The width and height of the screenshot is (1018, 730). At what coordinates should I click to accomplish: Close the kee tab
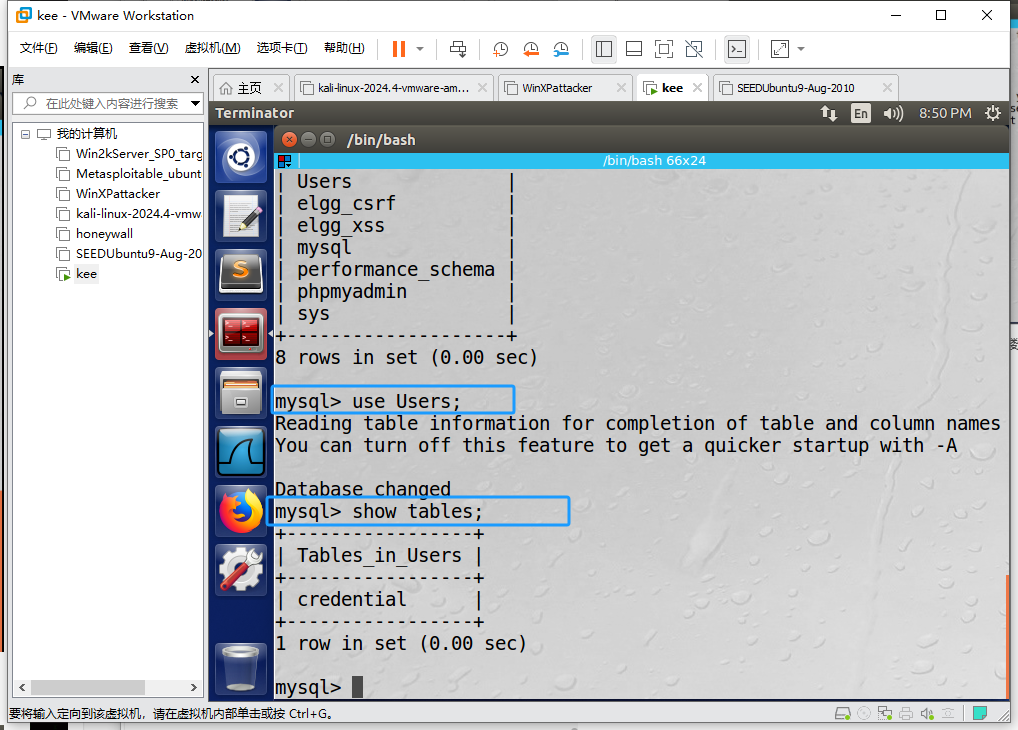point(697,88)
